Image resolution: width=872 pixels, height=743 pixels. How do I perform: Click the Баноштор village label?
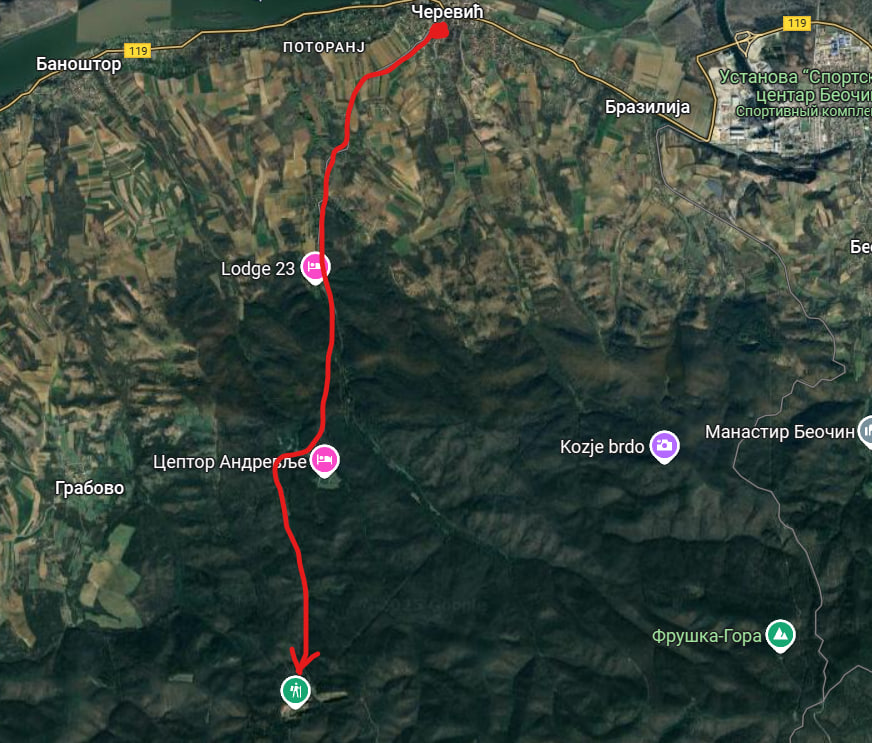(x=78, y=64)
